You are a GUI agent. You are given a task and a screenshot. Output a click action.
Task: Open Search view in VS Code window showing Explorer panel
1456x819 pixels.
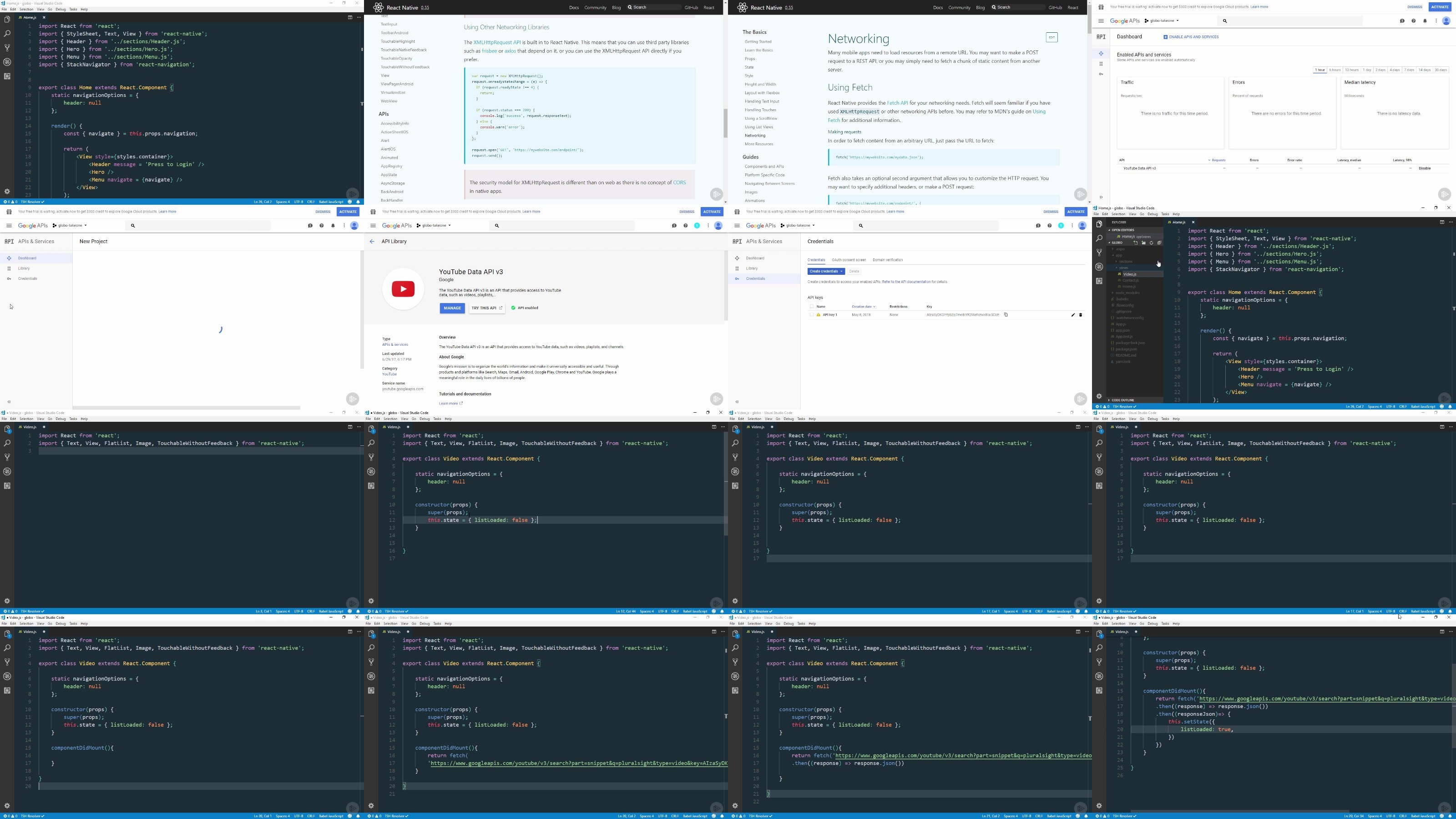(x=1099, y=238)
